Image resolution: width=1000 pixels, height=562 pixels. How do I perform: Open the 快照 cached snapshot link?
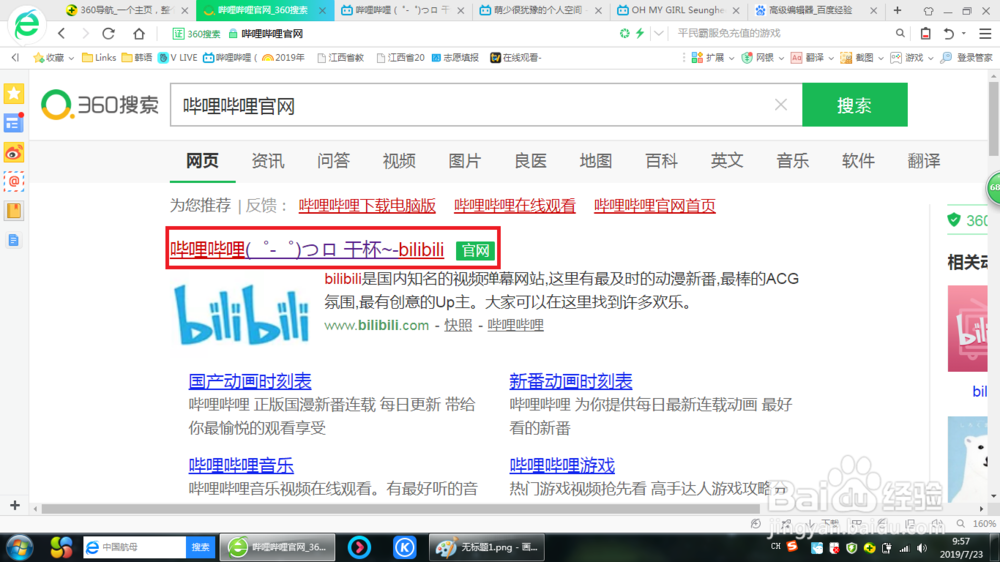coord(458,325)
